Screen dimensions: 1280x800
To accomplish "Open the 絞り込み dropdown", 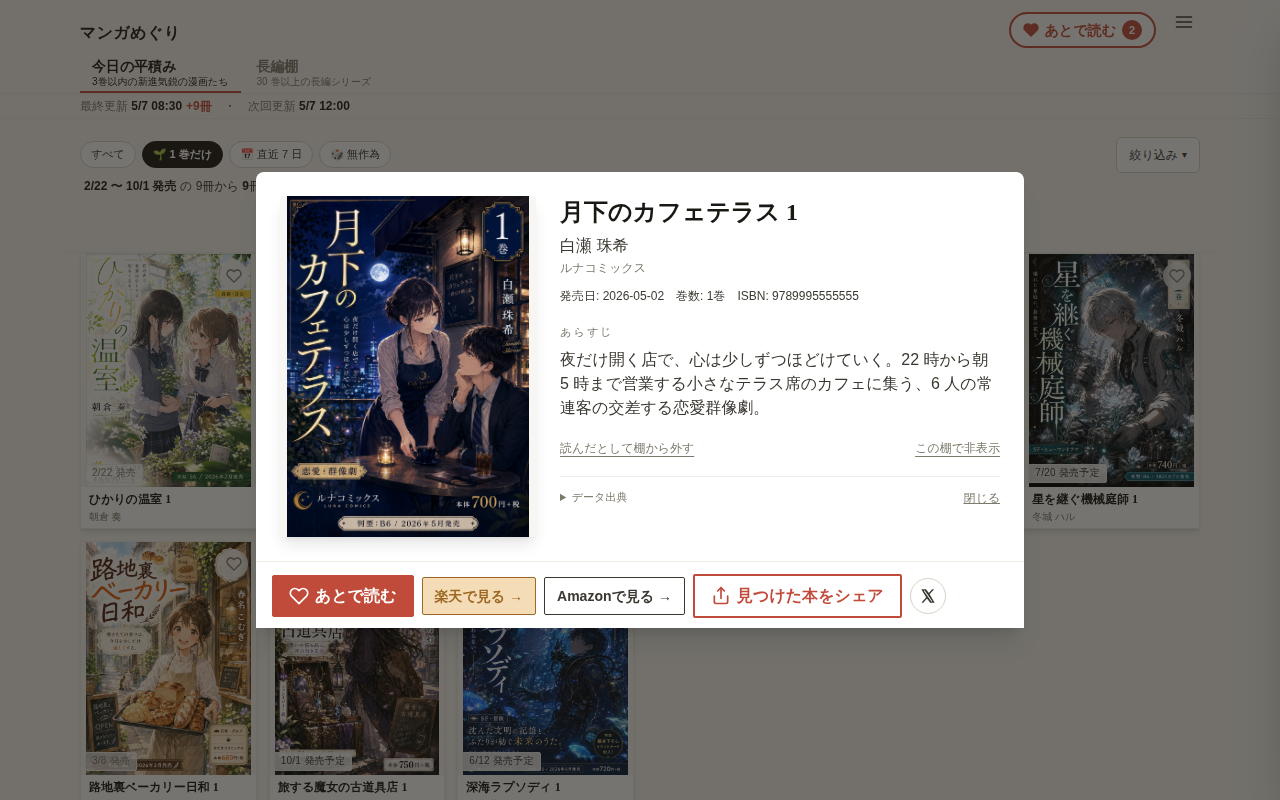I will [x=1158, y=155].
